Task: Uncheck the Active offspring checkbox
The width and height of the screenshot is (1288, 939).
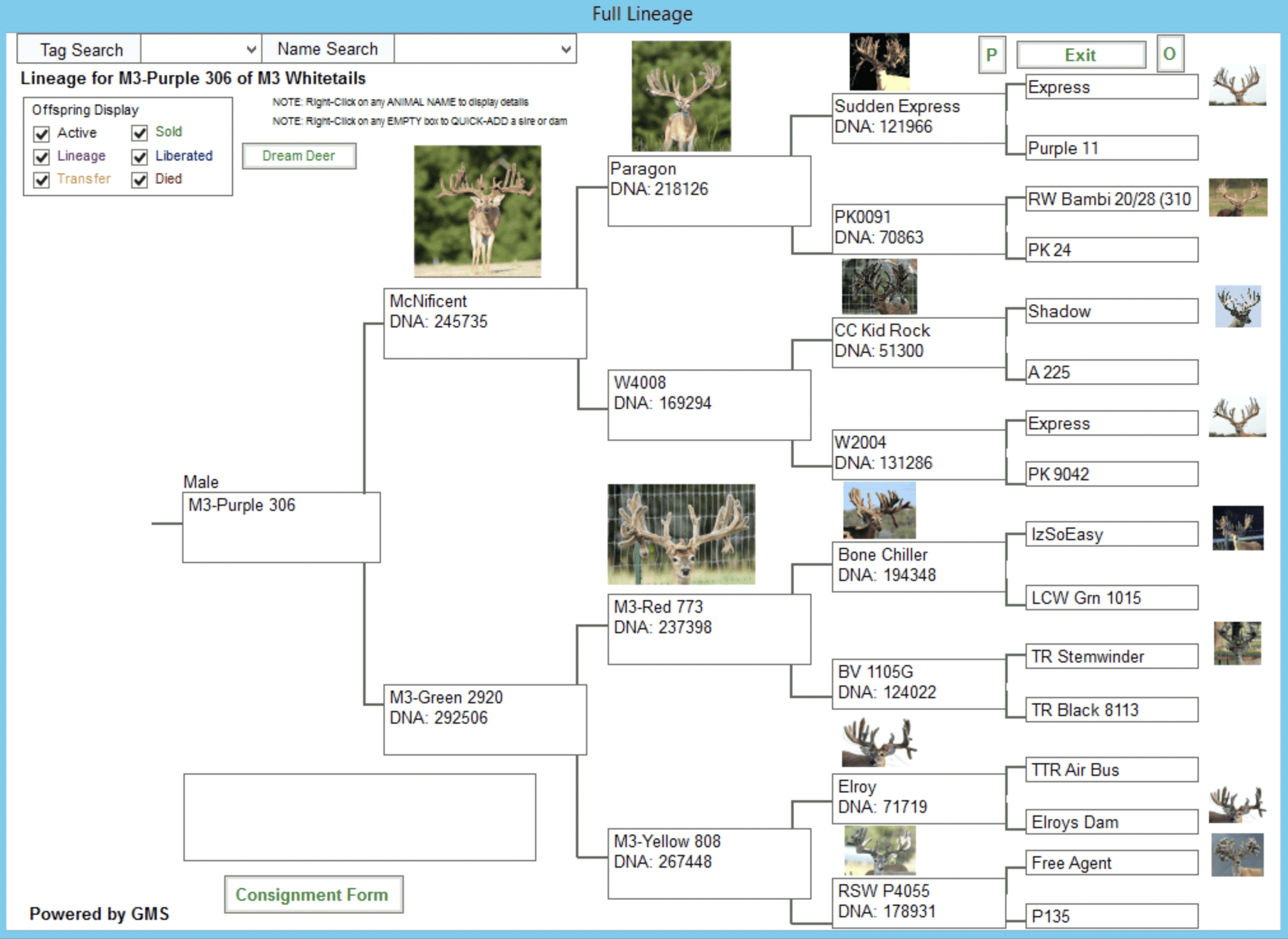Action: [x=42, y=134]
